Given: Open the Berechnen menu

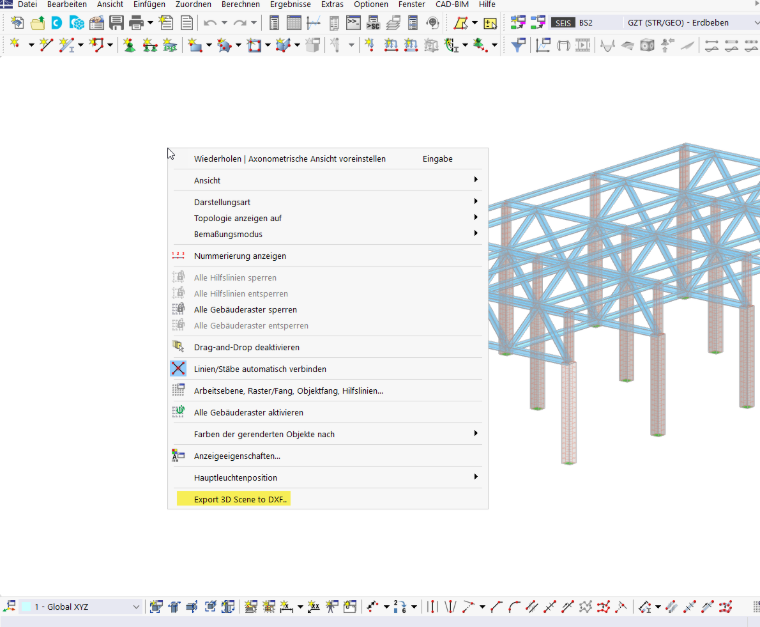Looking at the screenshot, I should pos(240,4).
